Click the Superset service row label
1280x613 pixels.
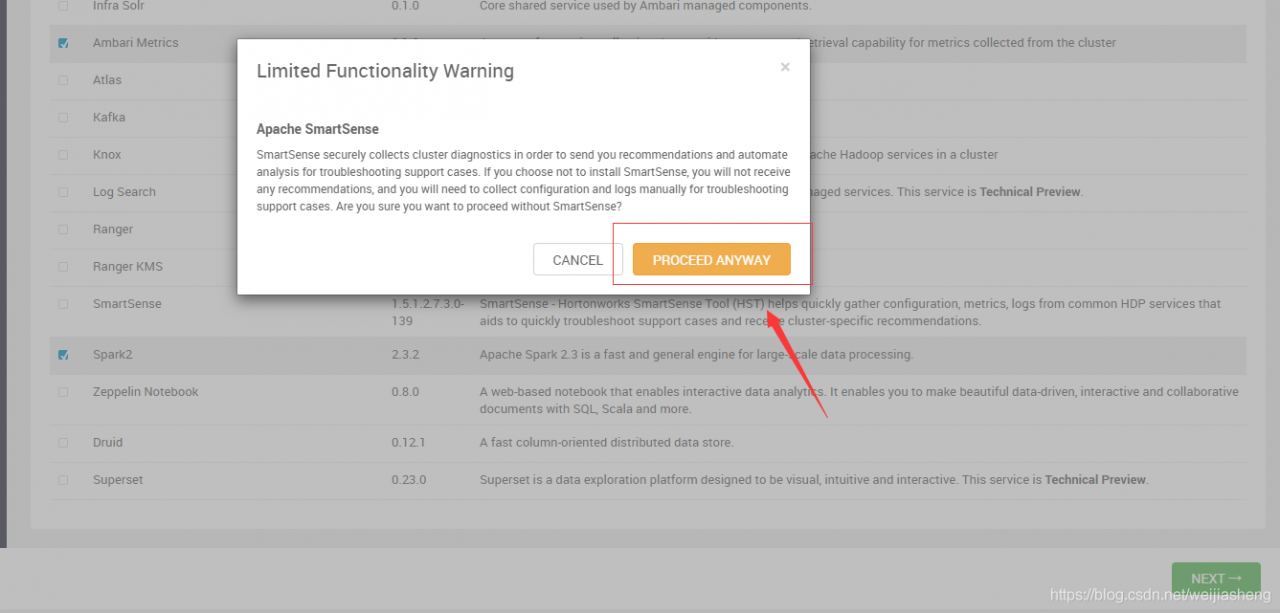click(x=118, y=480)
